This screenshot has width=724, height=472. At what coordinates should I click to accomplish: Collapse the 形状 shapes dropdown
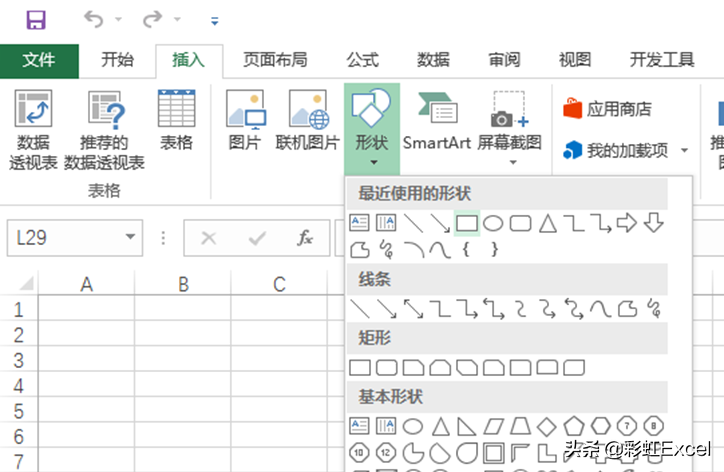[x=372, y=128]
